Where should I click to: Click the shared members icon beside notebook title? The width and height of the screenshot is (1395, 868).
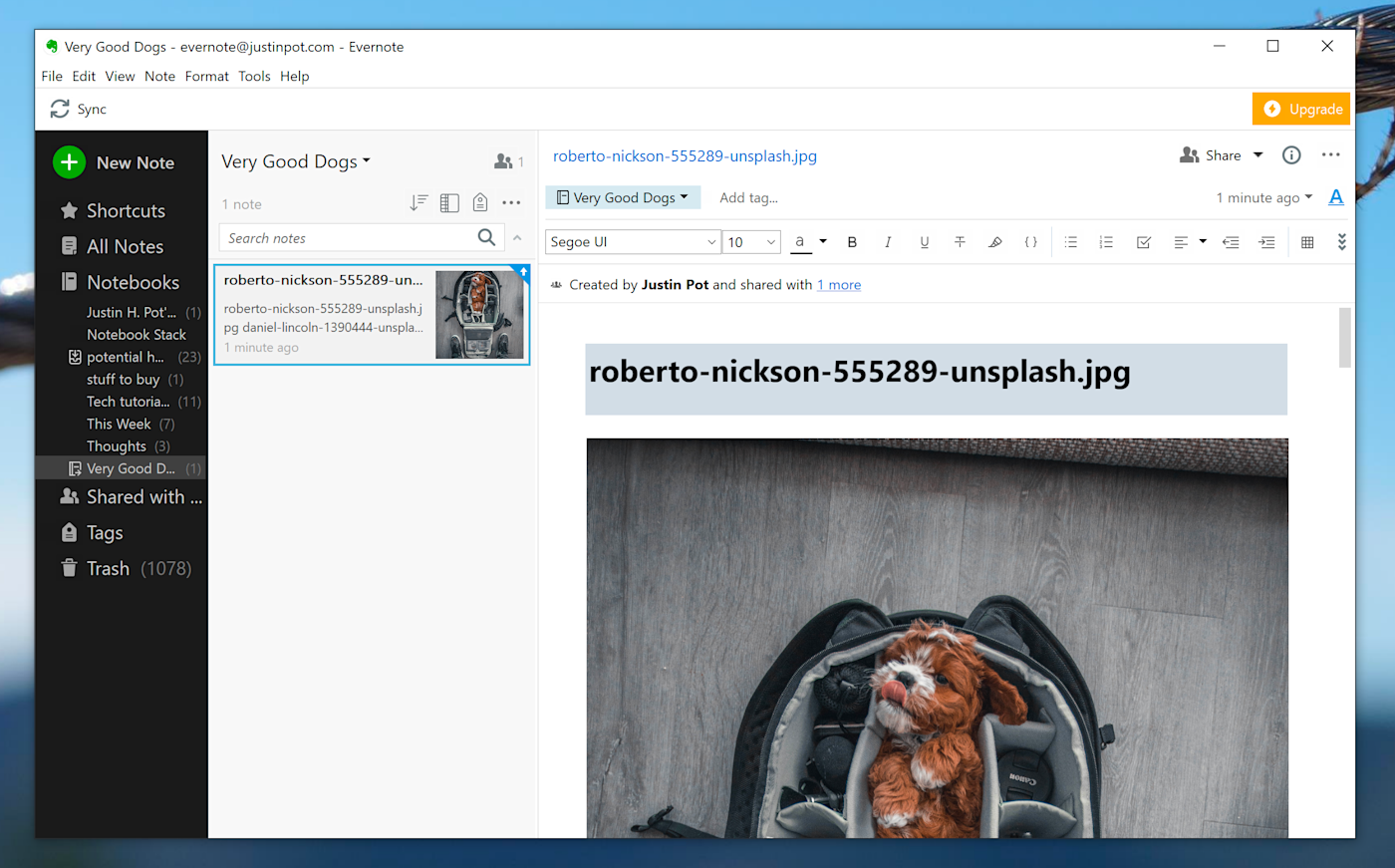[504, 161]
